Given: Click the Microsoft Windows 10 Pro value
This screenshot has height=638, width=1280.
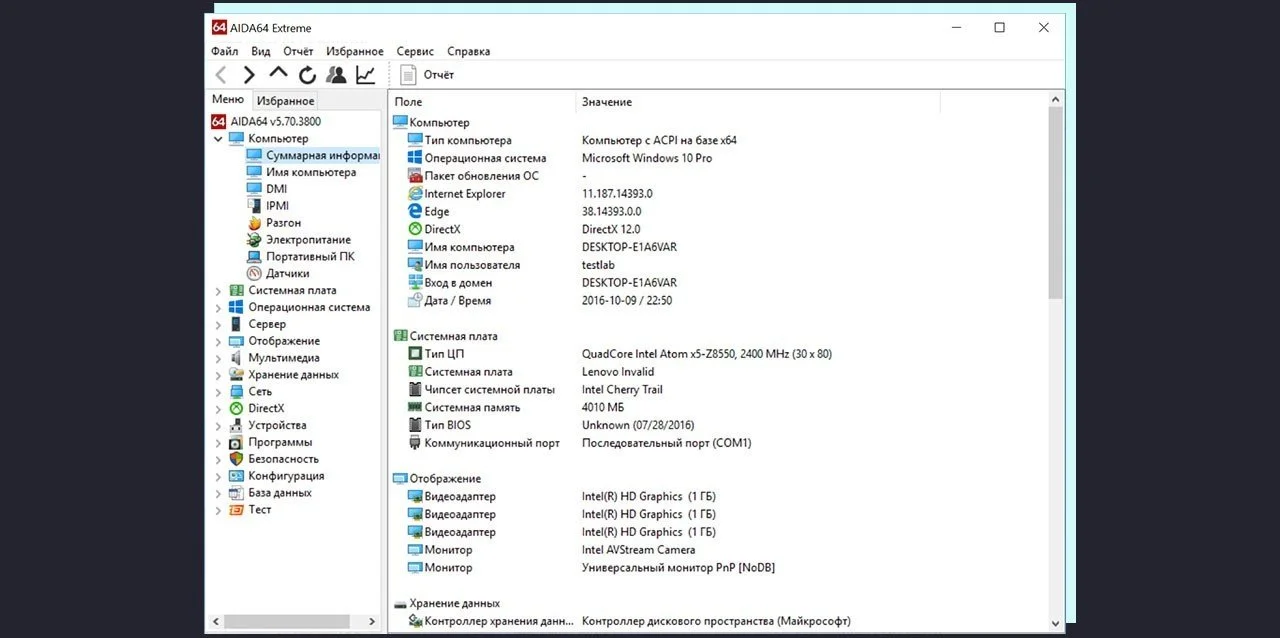Looking at the screenshot, I should click(x=647, y=158).
